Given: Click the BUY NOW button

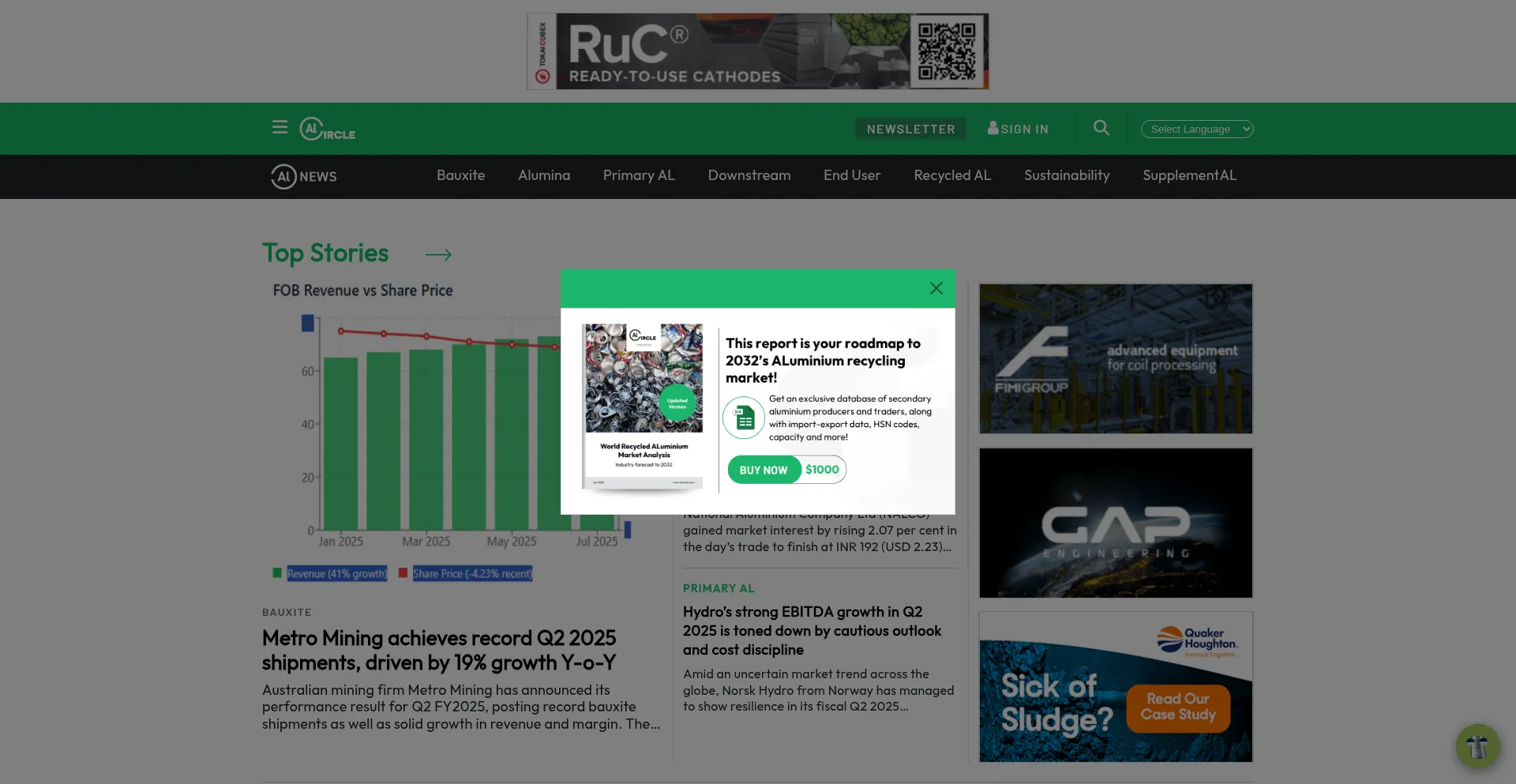Looking at the screenshot, I should pyautogui.click(x=764, y=470).
